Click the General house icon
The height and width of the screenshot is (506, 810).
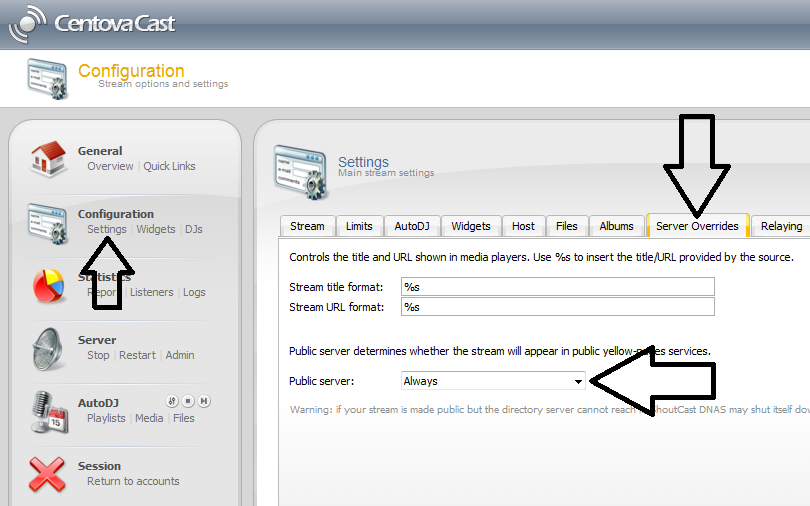(x=48, y=159)
